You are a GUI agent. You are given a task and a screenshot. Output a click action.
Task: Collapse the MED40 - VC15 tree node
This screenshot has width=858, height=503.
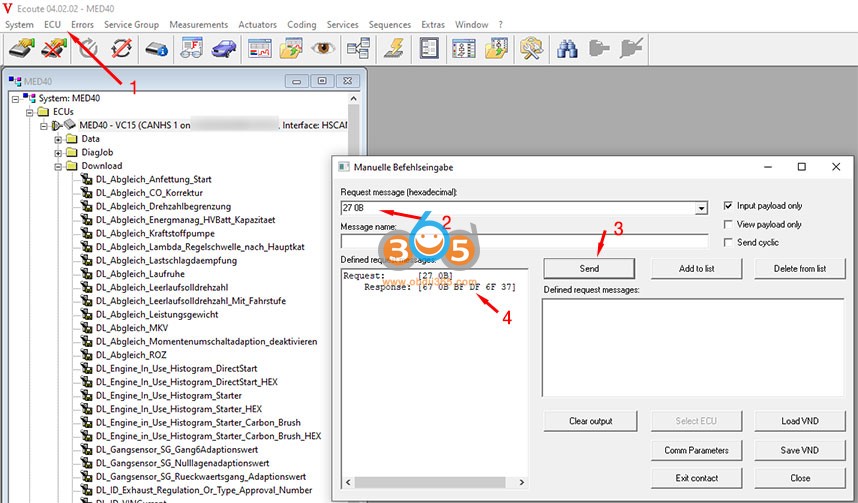point(44,125)
